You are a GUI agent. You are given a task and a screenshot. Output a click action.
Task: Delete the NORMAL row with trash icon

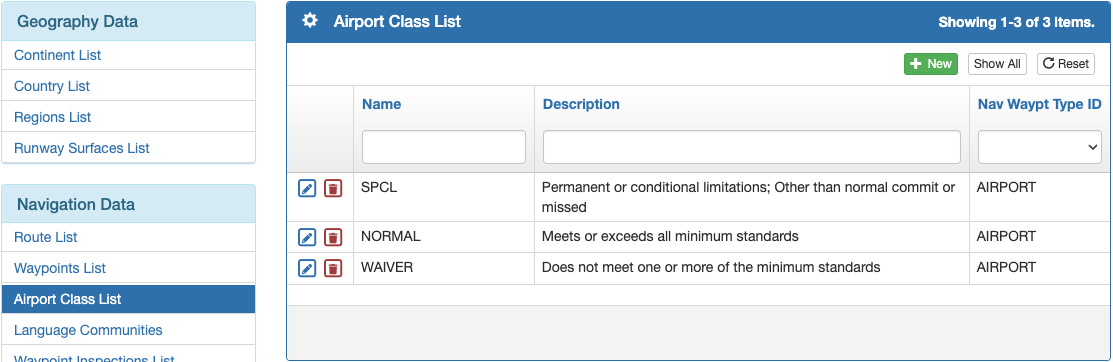click(x=333, y=237)
